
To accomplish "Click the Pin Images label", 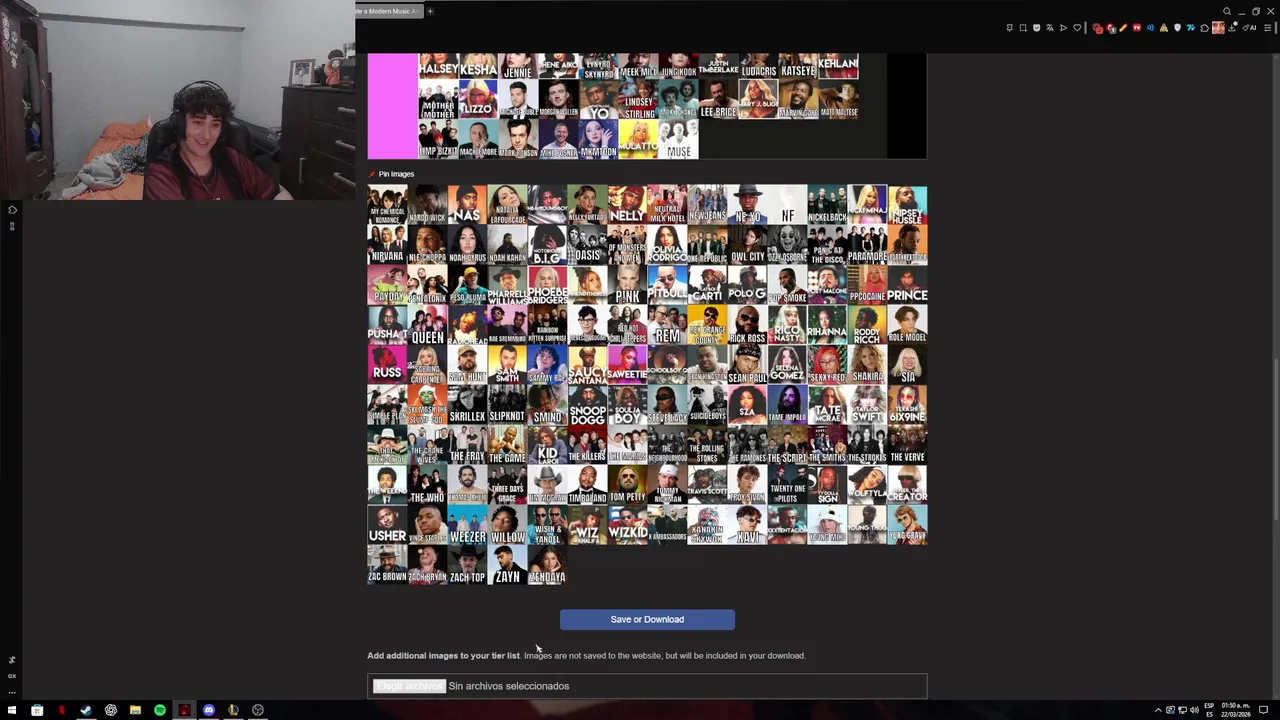I will click(x=396, y=174).
